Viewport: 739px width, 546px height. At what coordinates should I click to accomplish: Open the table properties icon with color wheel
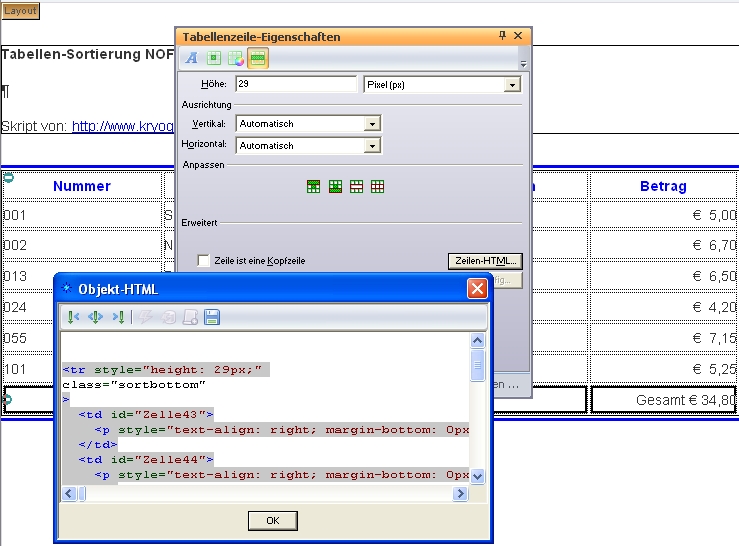point(235,58)
